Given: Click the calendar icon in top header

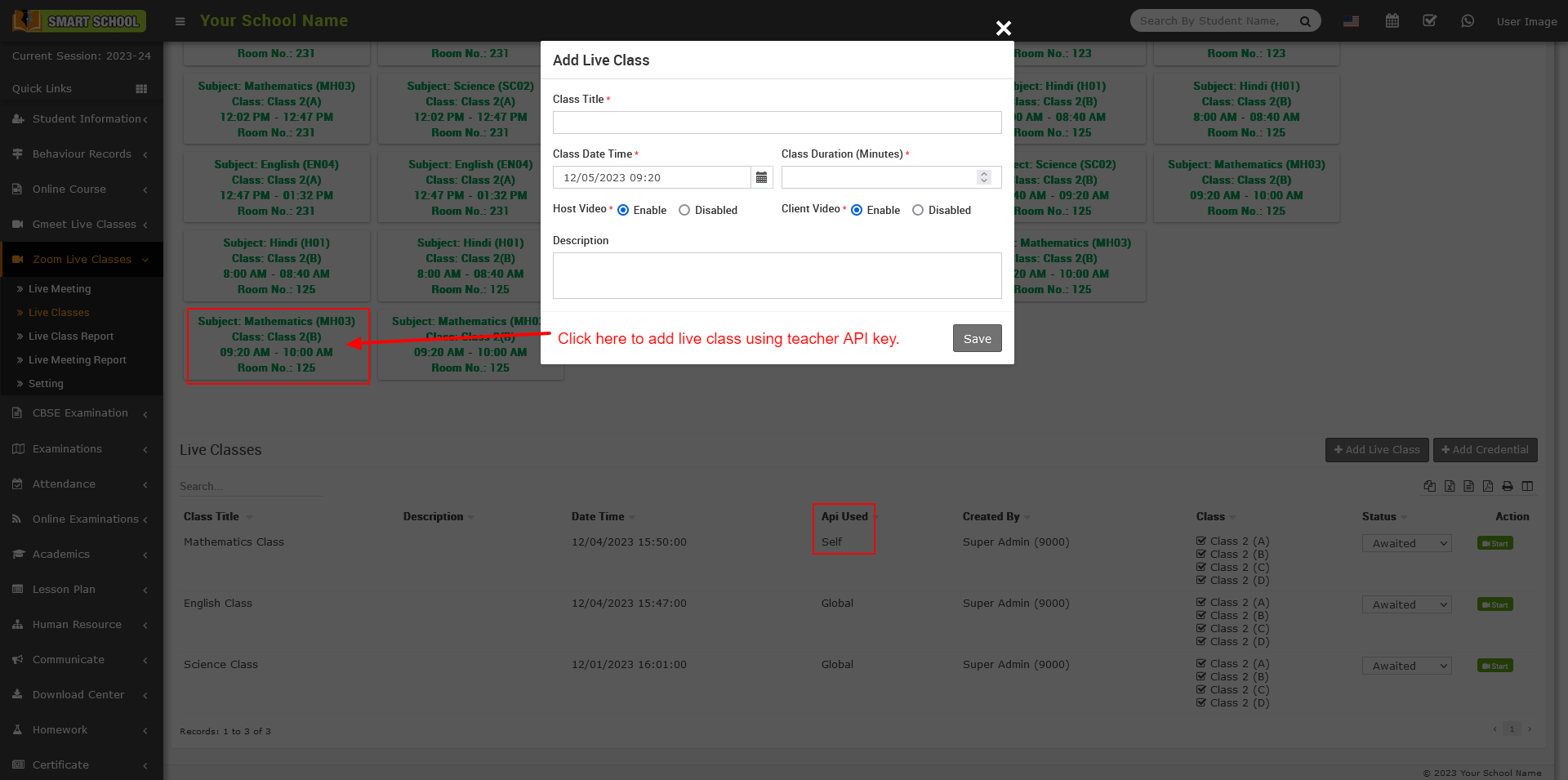Looking at the screenshot, I should click(1392, 21).
